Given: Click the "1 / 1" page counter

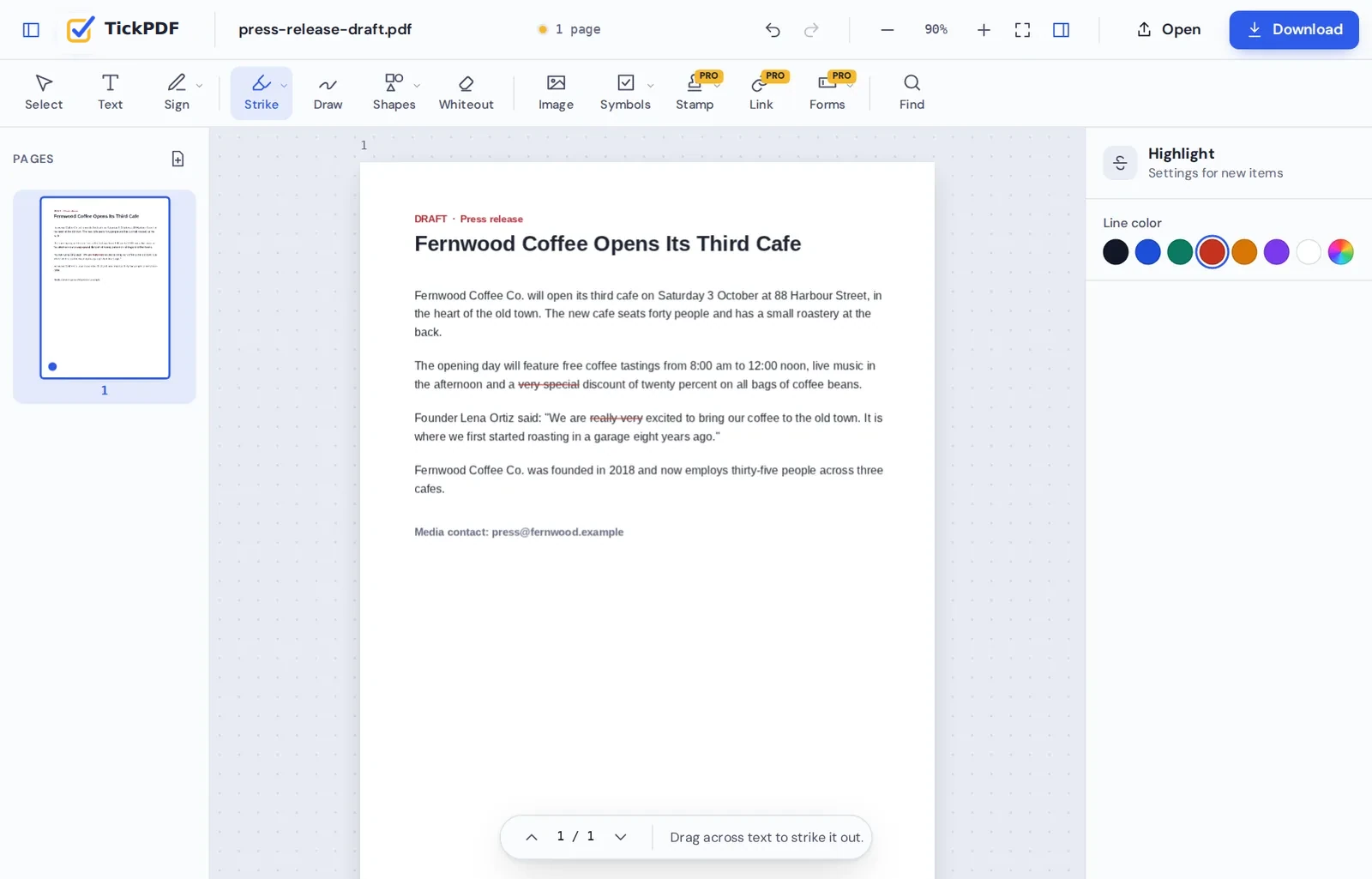Looking at the screenshot, I should pos(575,836).
